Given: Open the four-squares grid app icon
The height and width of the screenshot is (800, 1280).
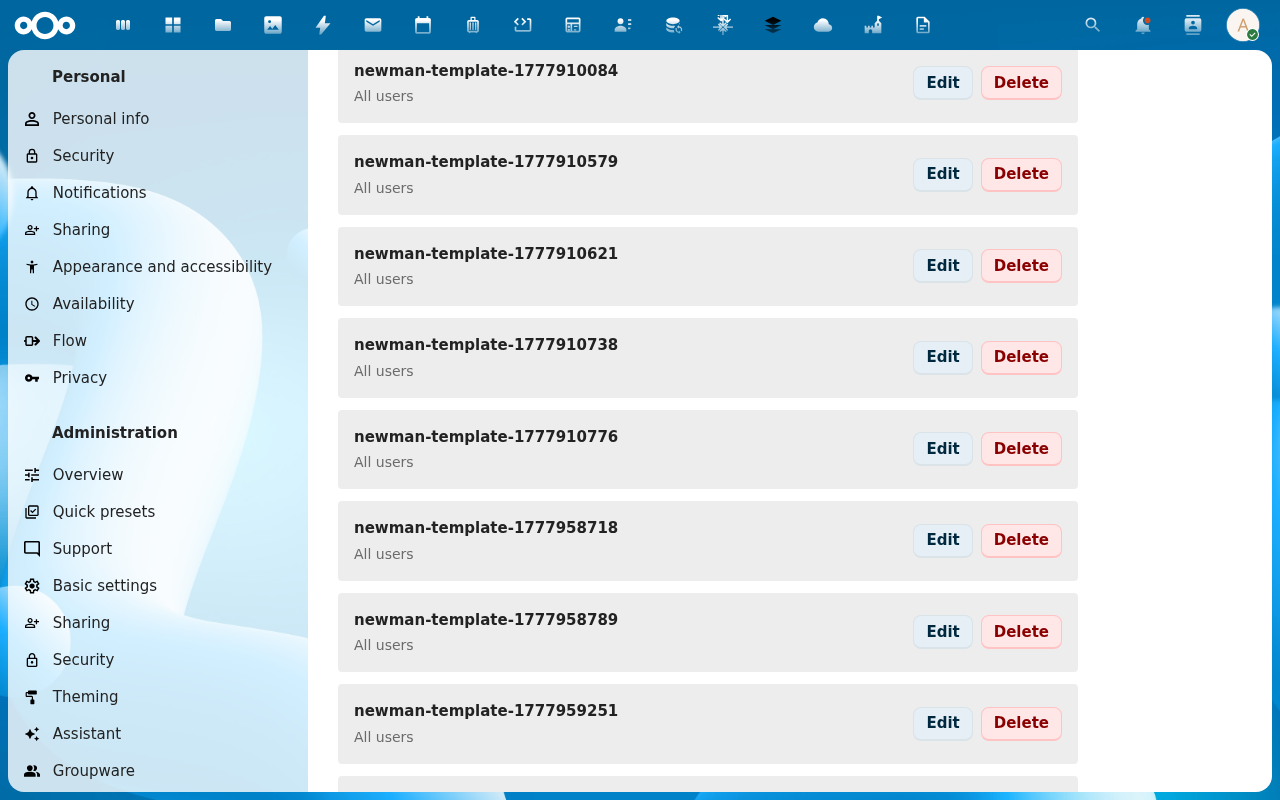Looking at the screenshot, I should click(x=173, y=25).
